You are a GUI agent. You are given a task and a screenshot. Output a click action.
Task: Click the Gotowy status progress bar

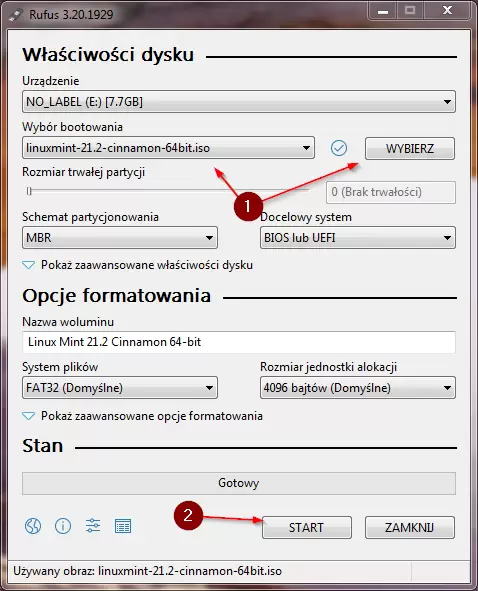(239, 483)
